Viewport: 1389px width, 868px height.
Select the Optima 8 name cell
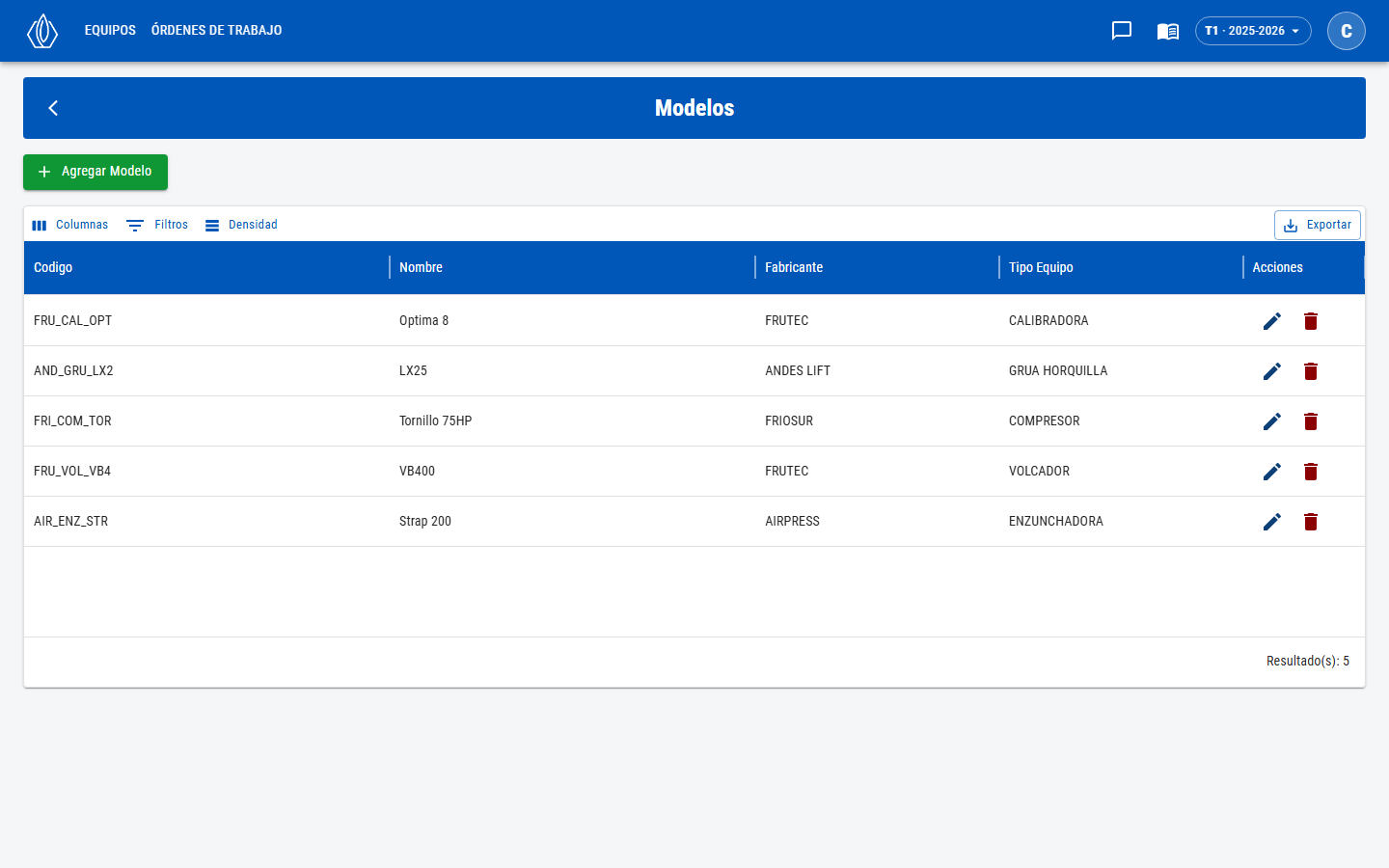click(572, 321)
